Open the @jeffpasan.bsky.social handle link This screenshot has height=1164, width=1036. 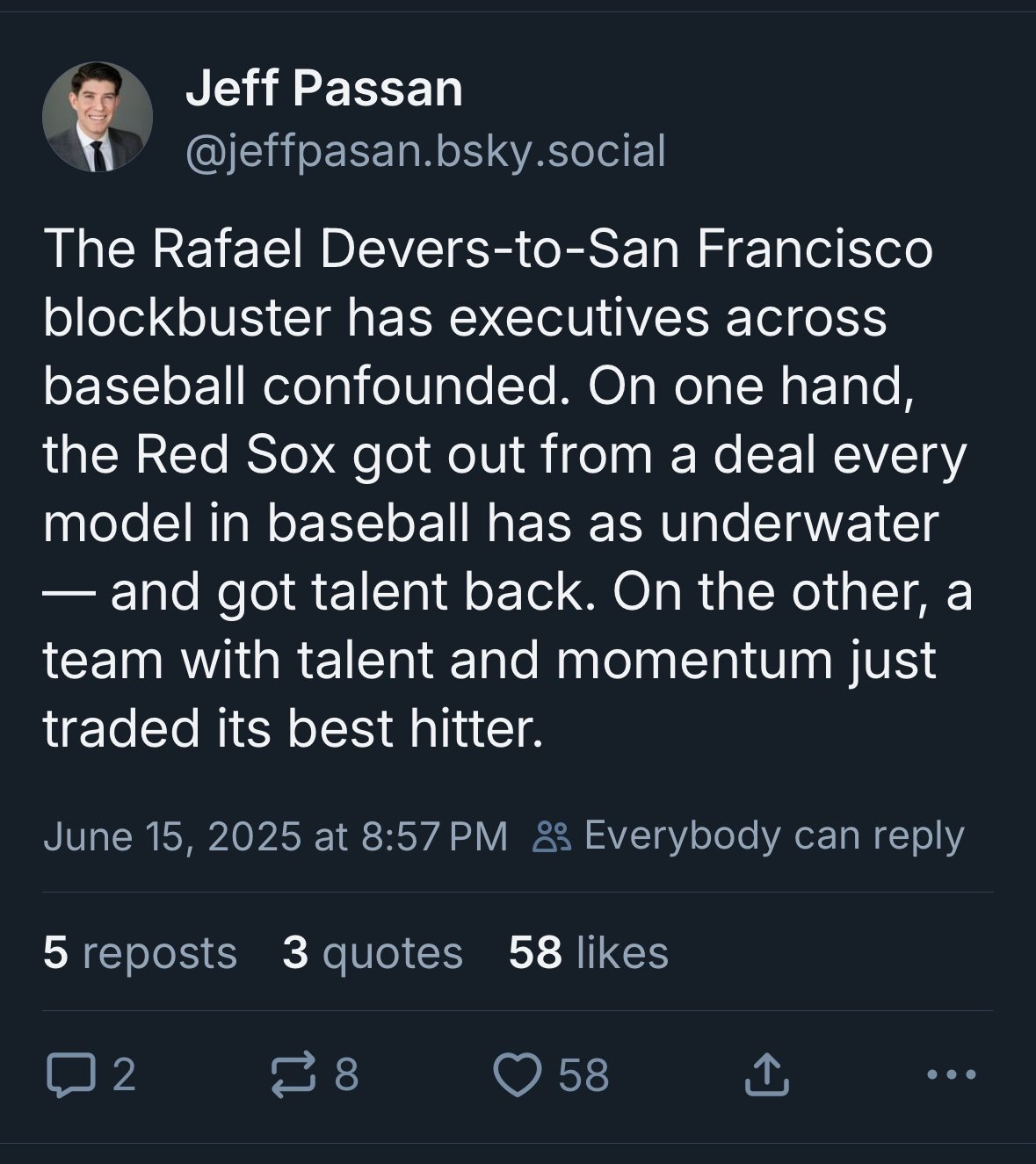click(x=425, y=150)
